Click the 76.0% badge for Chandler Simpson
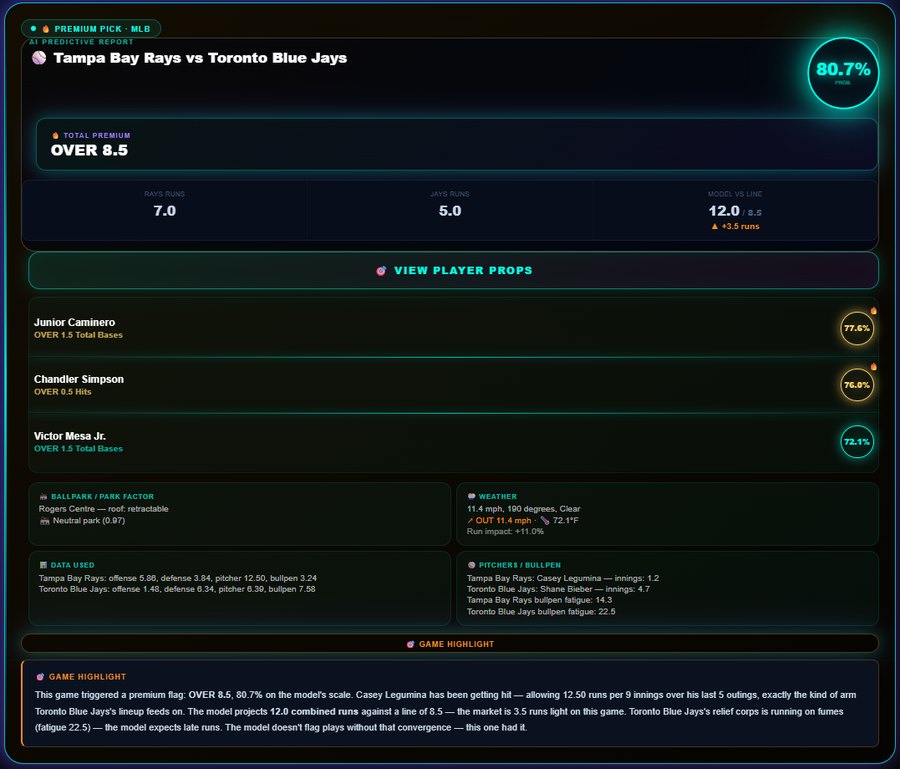 coord(857,385)
